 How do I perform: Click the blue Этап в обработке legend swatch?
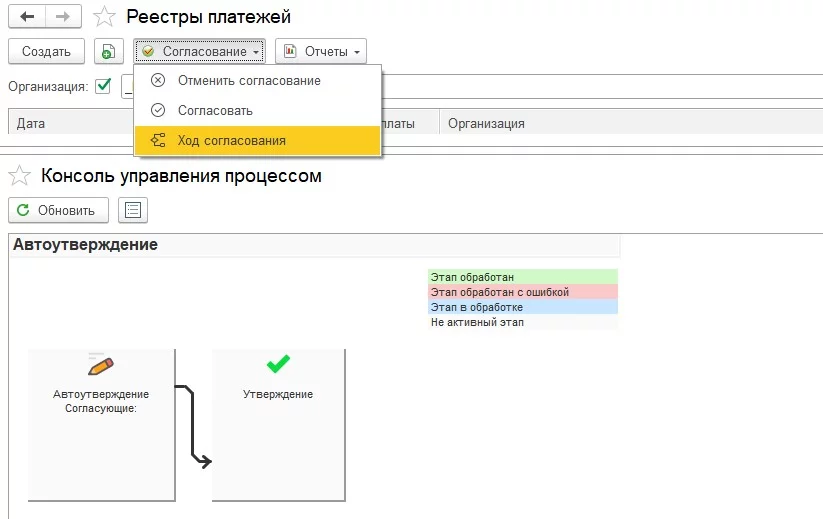(x=522, y=307)
